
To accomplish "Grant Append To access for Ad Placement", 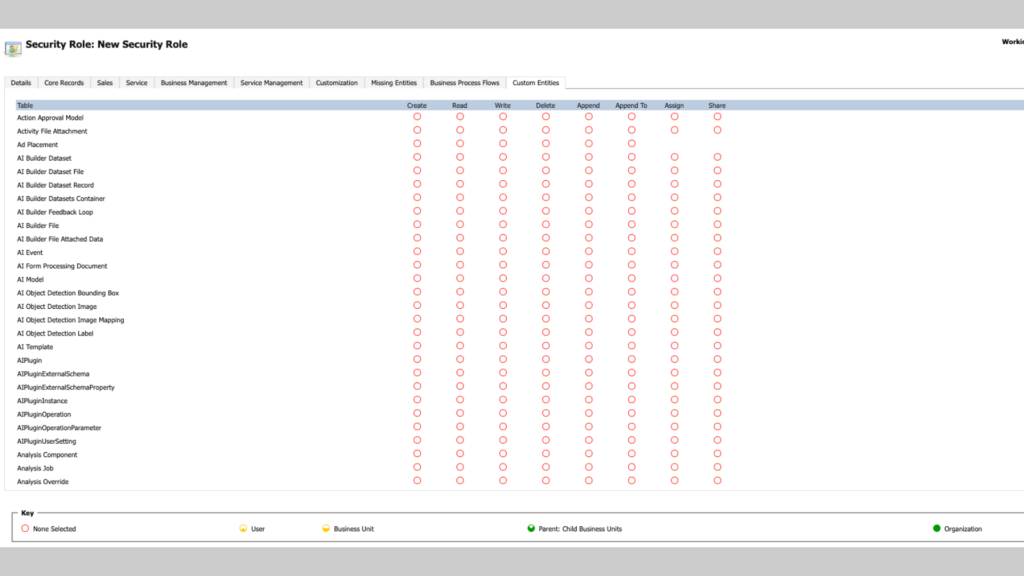I will coord(631,144).
